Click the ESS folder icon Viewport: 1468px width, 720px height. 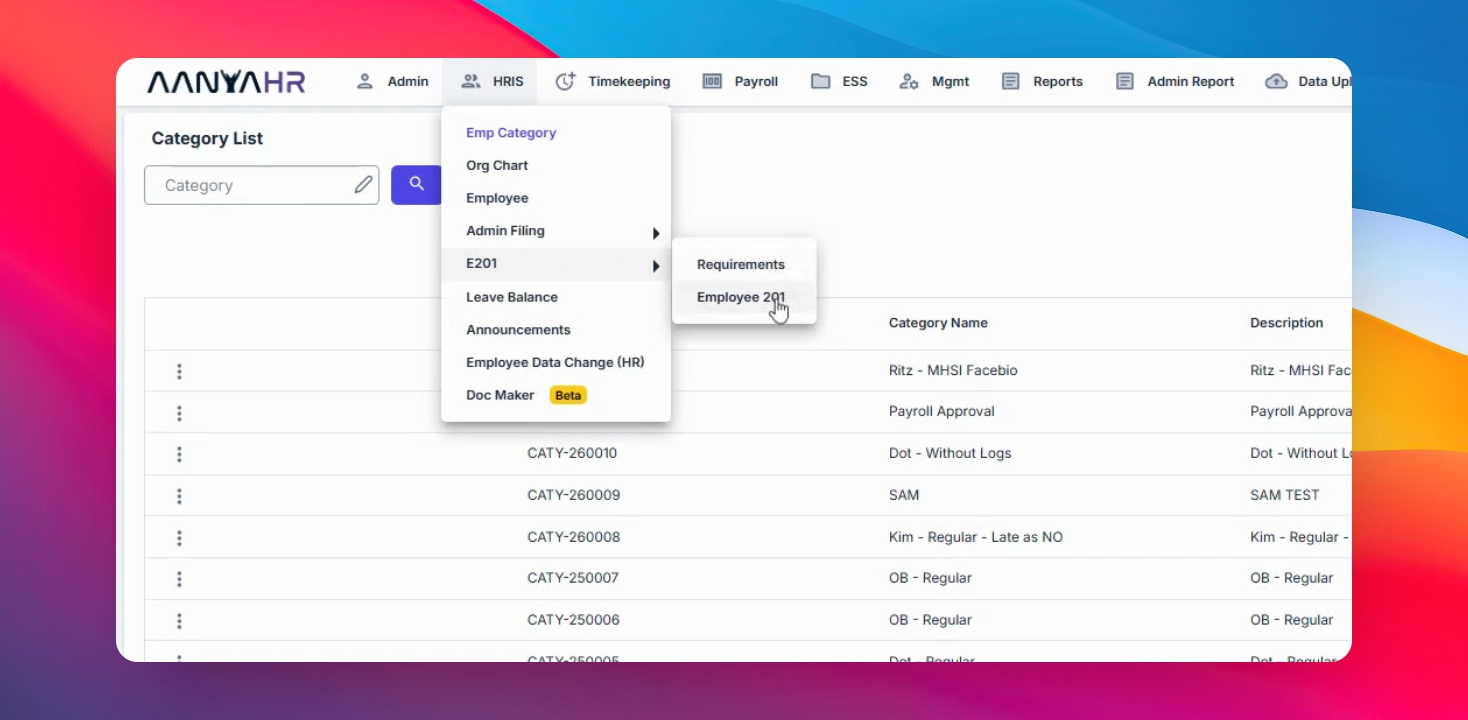821,82
